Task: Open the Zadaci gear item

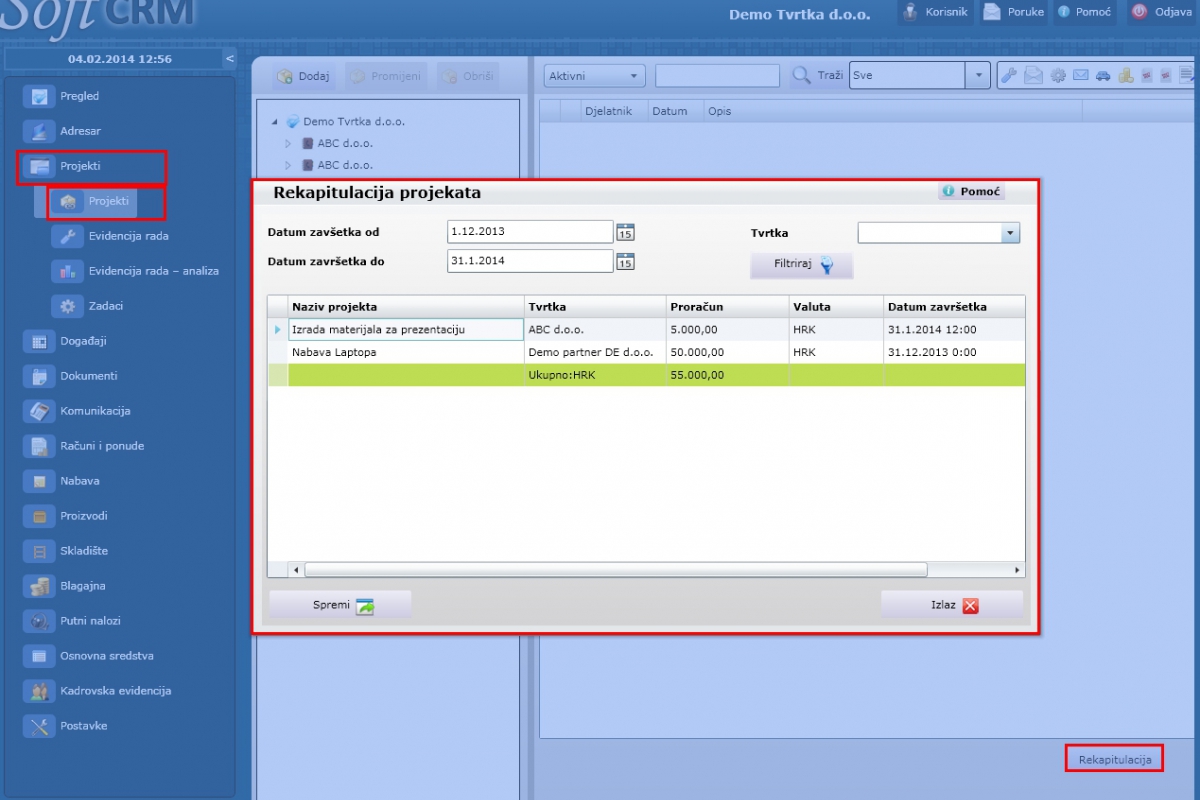Action: [x=90, y=306]
